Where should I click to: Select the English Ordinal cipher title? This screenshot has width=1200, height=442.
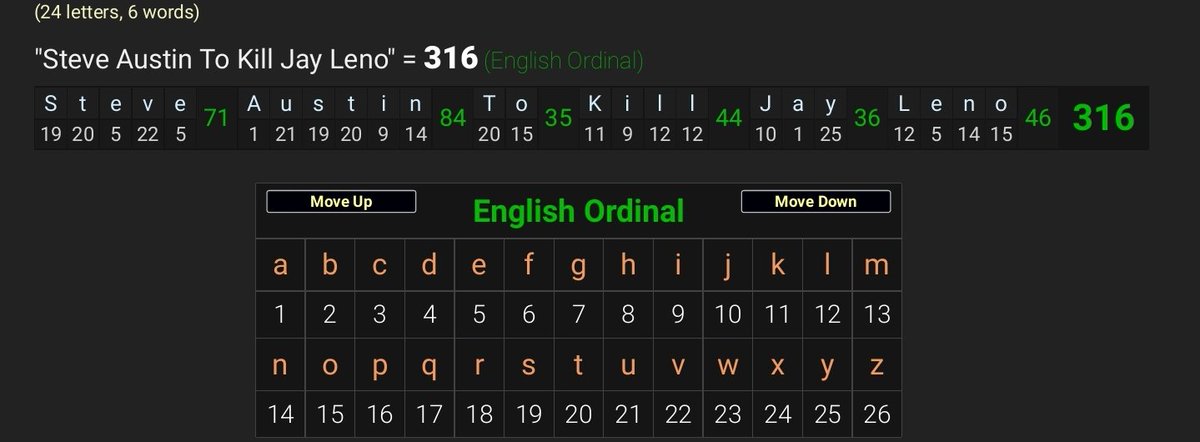[x=578, y=211]
